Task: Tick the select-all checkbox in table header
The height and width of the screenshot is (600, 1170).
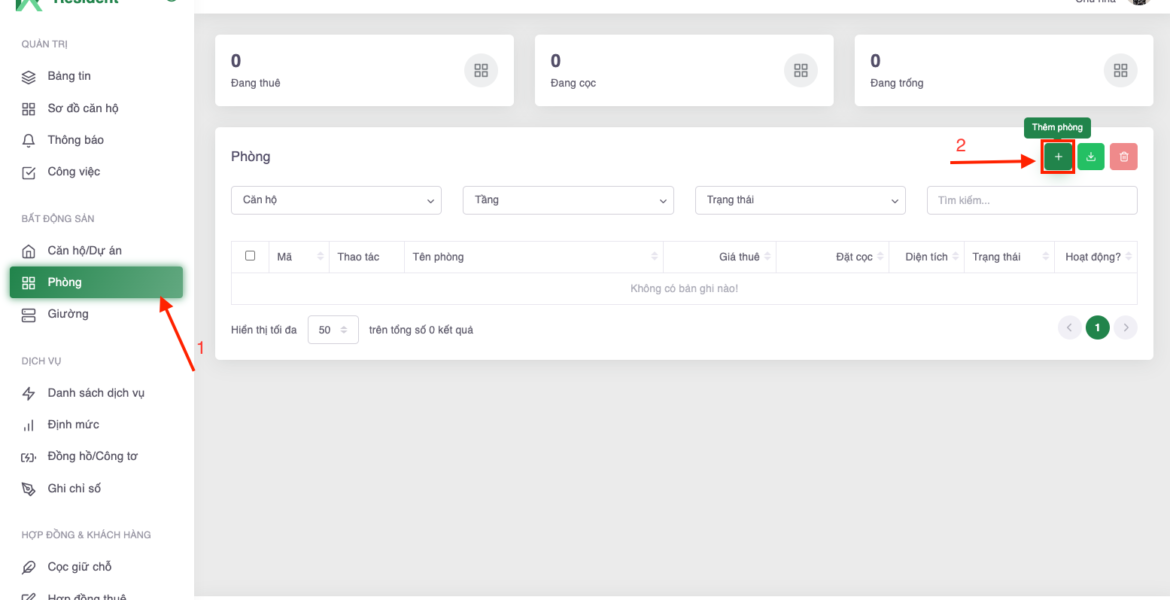Action: 250,256
